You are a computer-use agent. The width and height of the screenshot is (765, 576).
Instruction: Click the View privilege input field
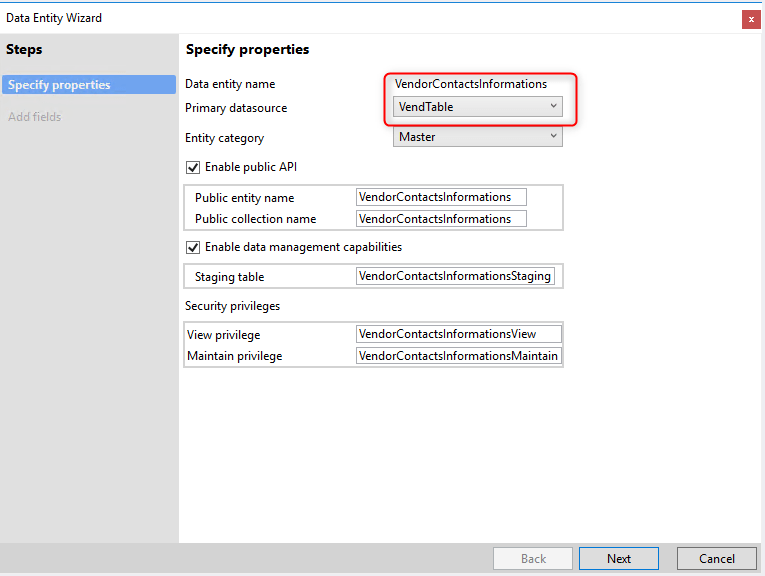[459, 334]
